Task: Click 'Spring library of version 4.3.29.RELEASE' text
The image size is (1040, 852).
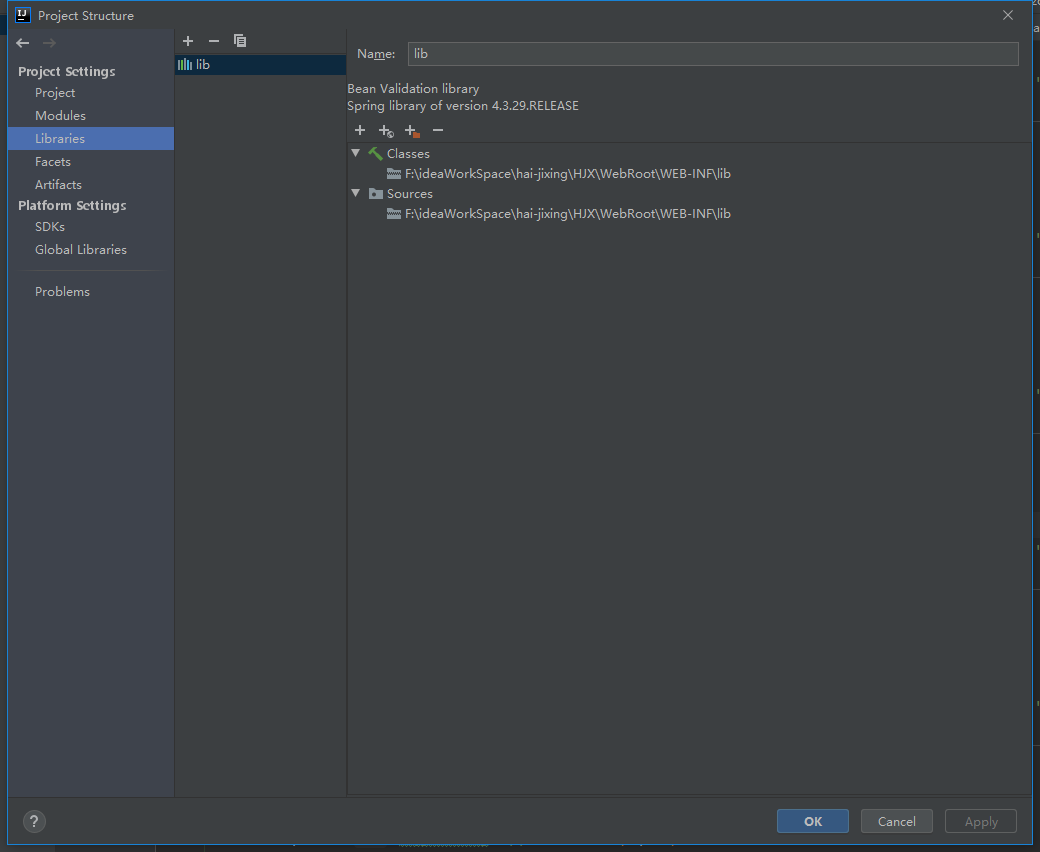Action: [x=463, y=106]
